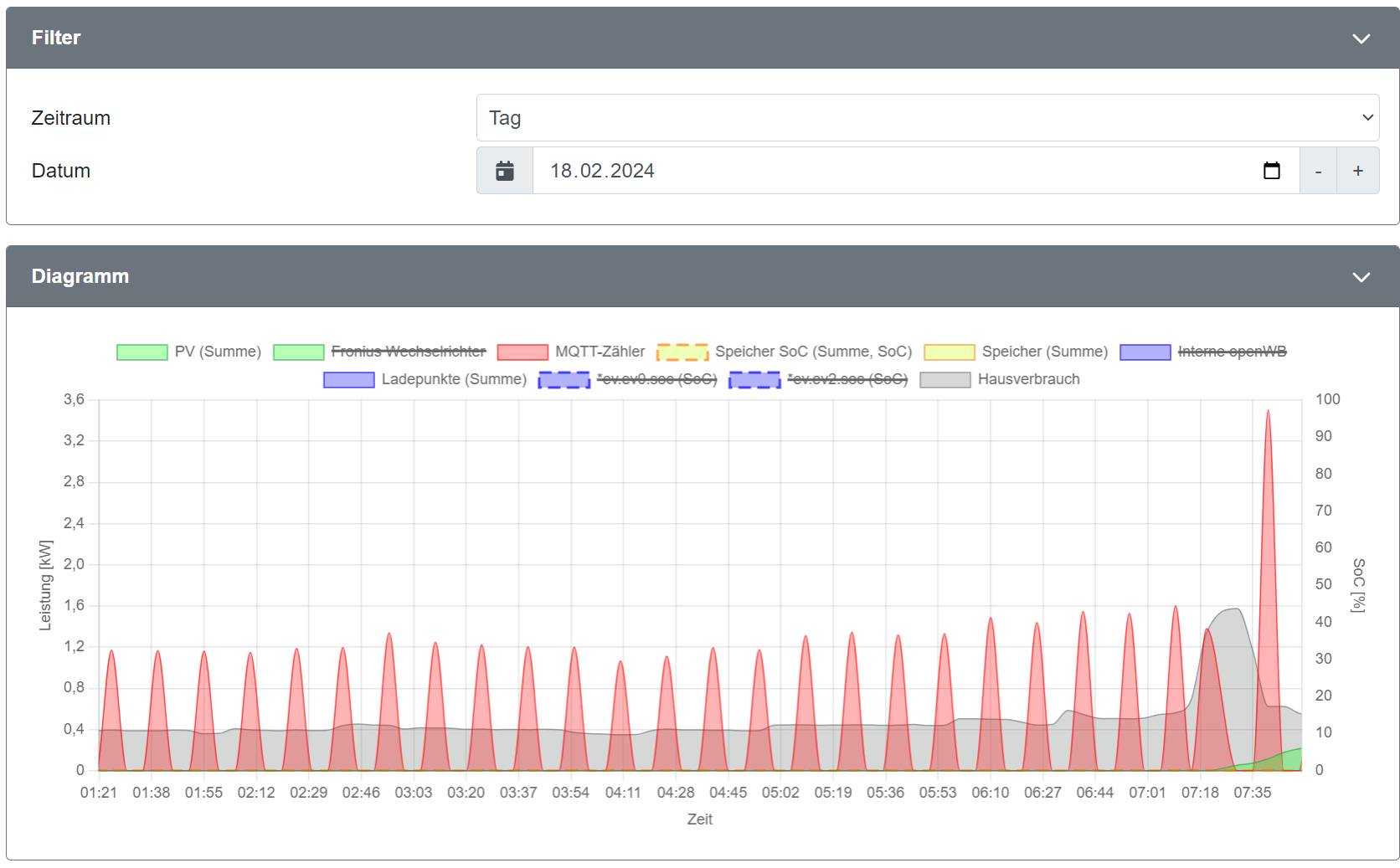Toggle Hausverbrauch legend entry

click(x=1000, y=379)
